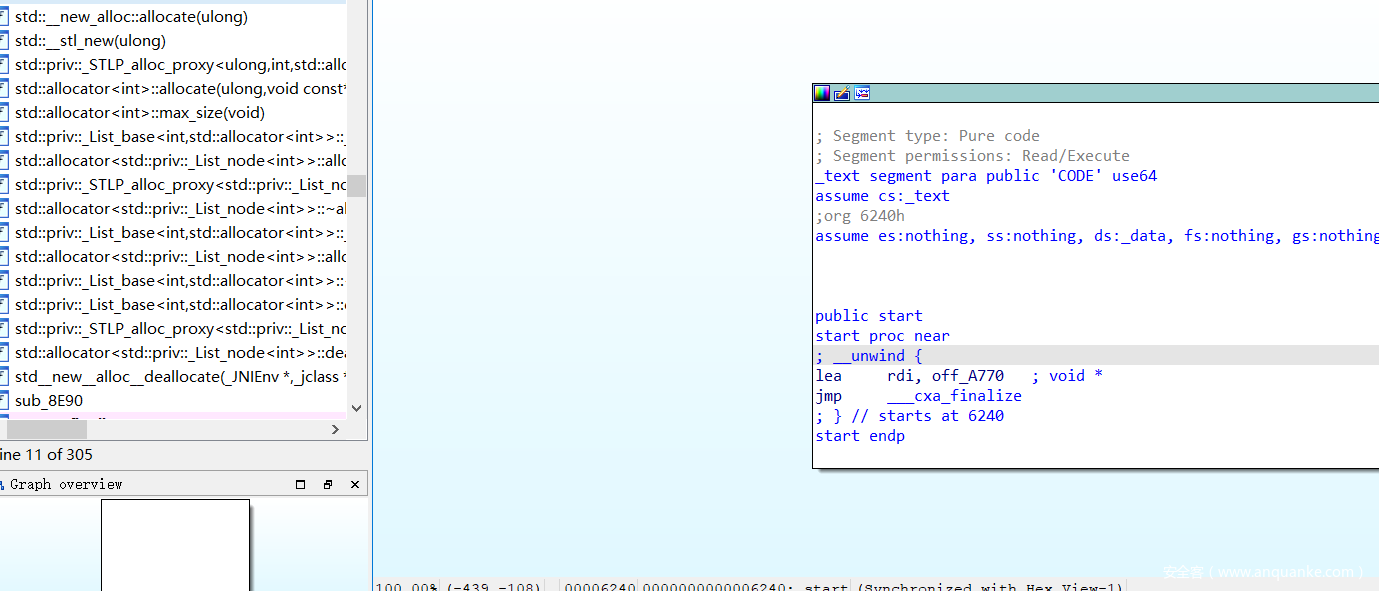The image size is (1379, 591).
Task: Click '; } // starts at 6240' line
Action: 909,416
